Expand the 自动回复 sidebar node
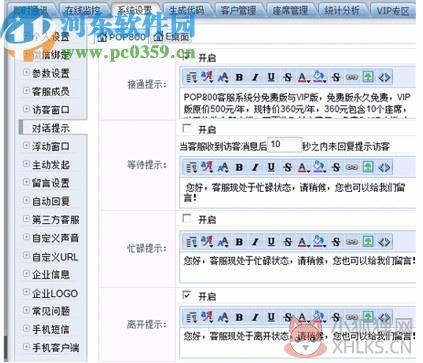This screenshot has width=423, height=363. click(26, 200)
